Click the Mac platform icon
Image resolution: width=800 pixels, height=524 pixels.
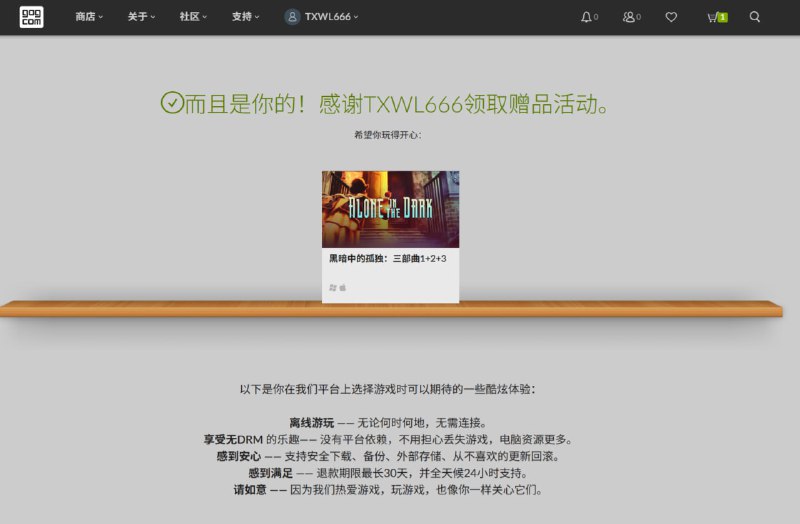pyautogui.click(x=343, y=288)
